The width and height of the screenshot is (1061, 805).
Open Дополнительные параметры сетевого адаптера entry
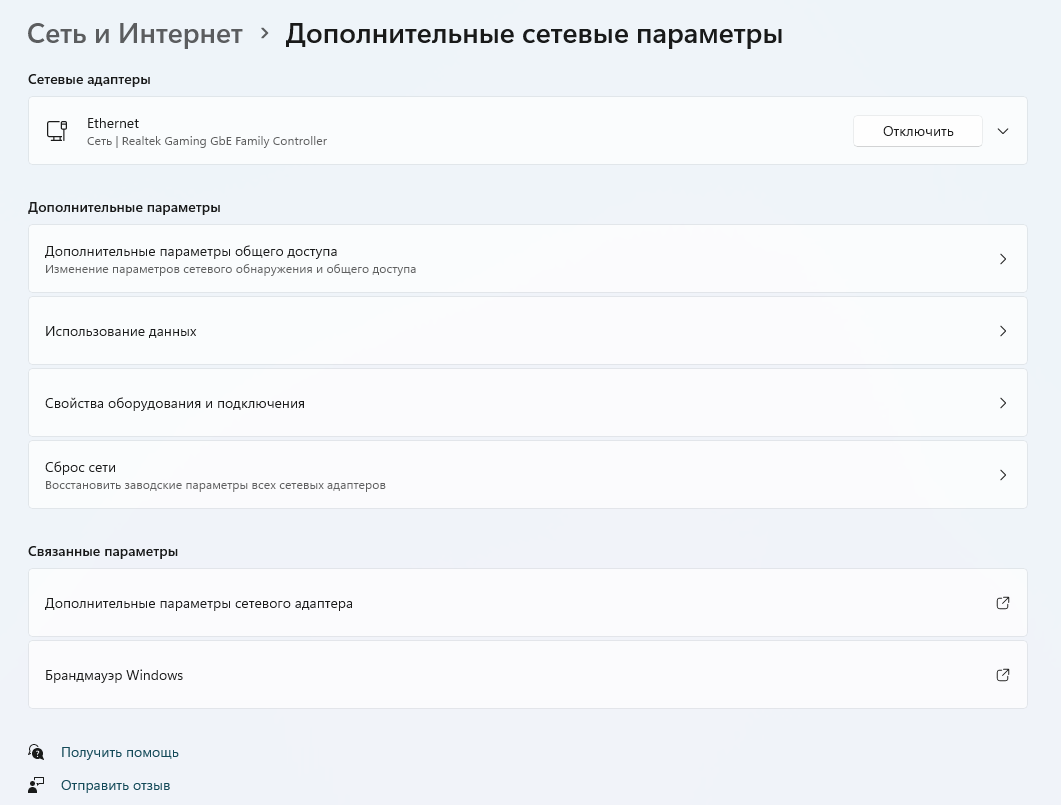pyautogui.click(x=199, y=603)
